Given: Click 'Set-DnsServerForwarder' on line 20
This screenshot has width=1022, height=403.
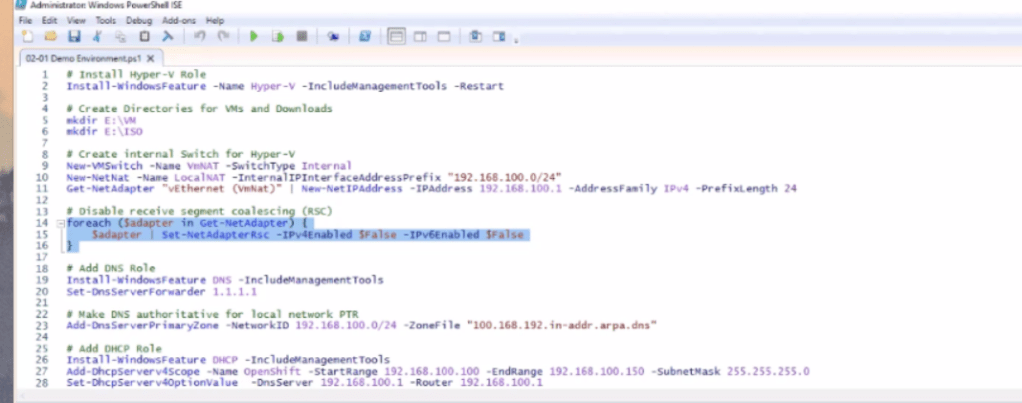Looking at the screenshot, I should (136, 291).
